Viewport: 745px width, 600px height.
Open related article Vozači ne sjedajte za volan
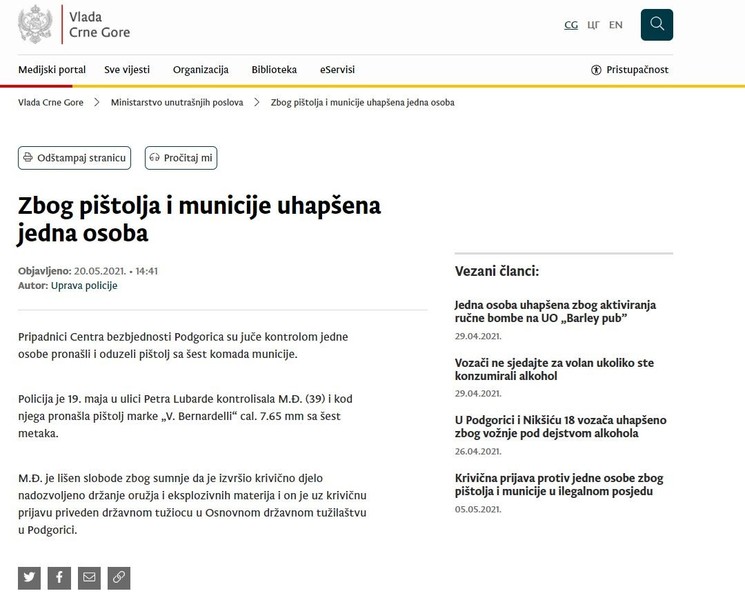554,369
